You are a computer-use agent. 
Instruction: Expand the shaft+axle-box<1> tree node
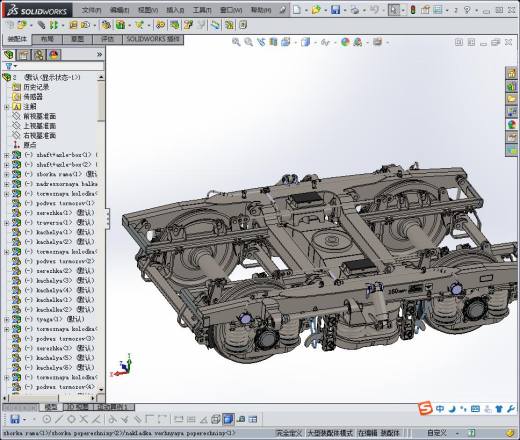click(6, 155)
